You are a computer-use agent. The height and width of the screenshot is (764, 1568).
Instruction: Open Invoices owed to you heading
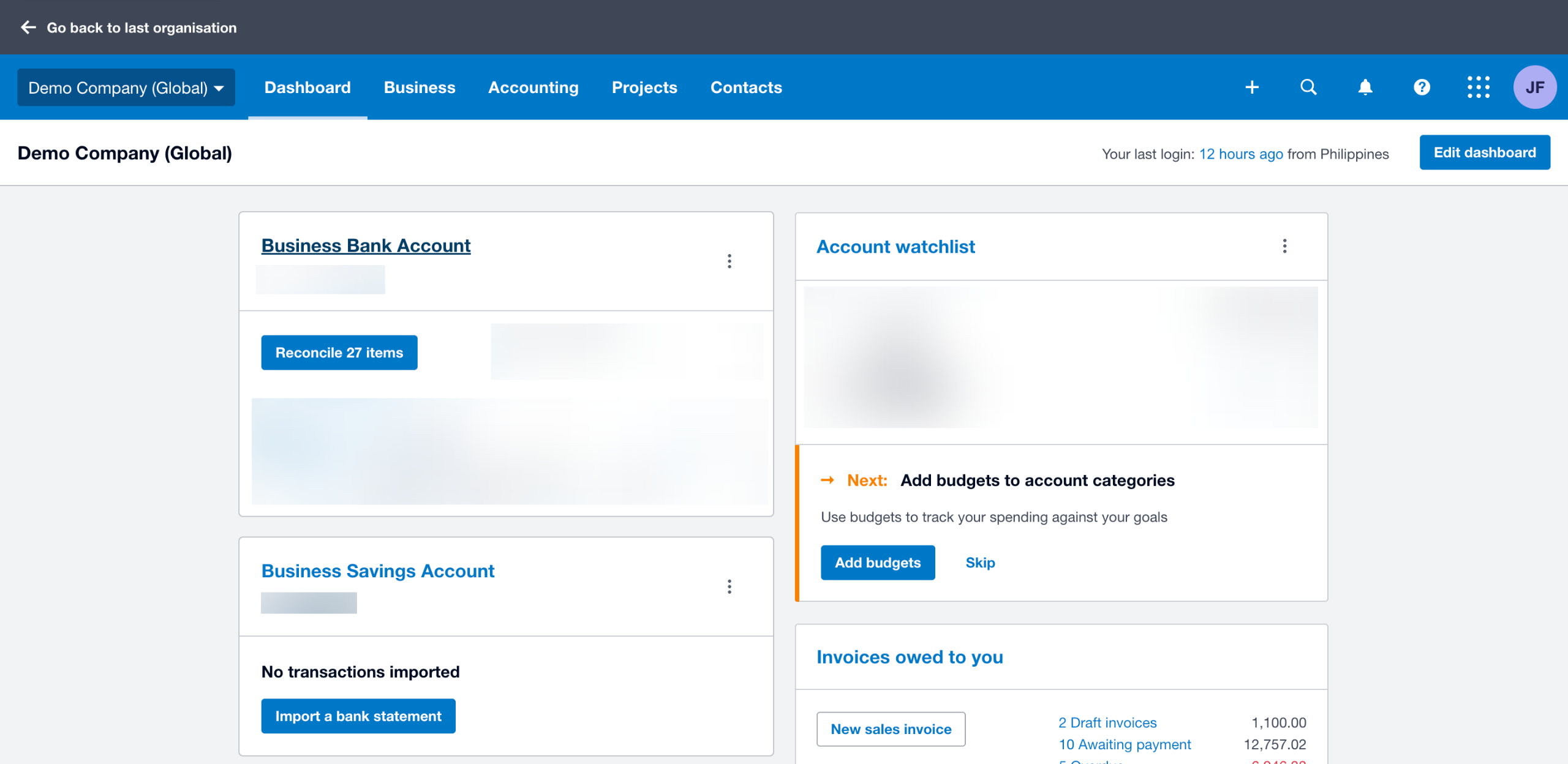point(910,657)
